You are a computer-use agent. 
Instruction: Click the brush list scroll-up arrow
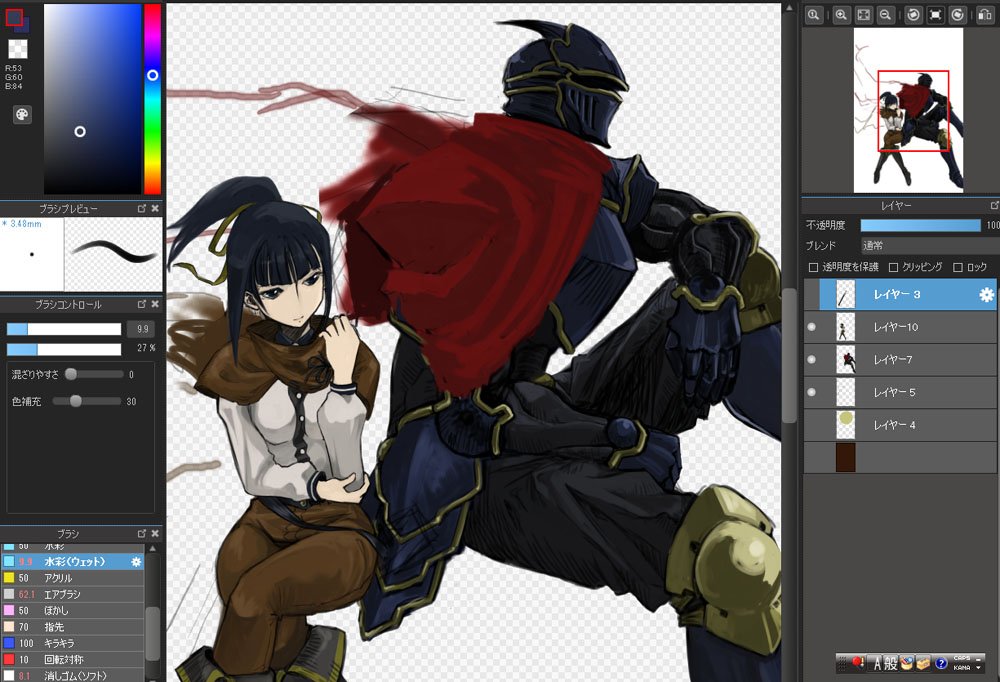tap(152, 548)
